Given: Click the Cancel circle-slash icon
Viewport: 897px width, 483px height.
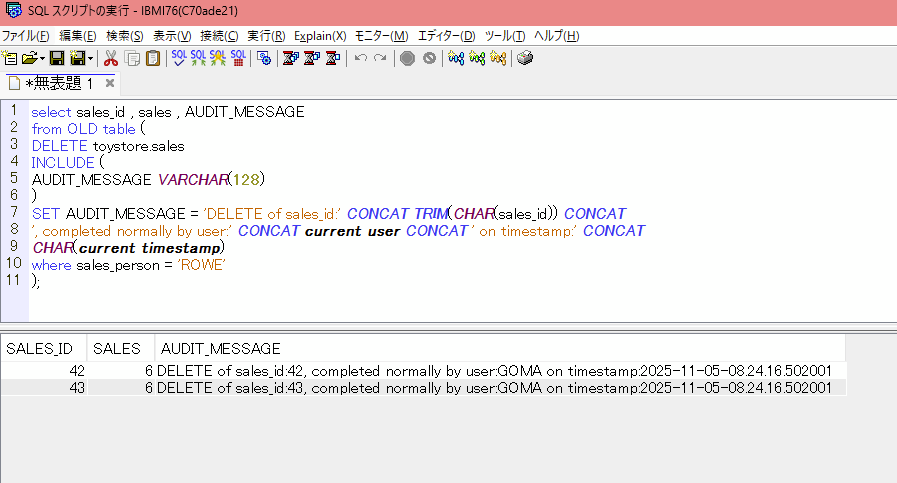Looking at the screenshot, I should [429, 58].
